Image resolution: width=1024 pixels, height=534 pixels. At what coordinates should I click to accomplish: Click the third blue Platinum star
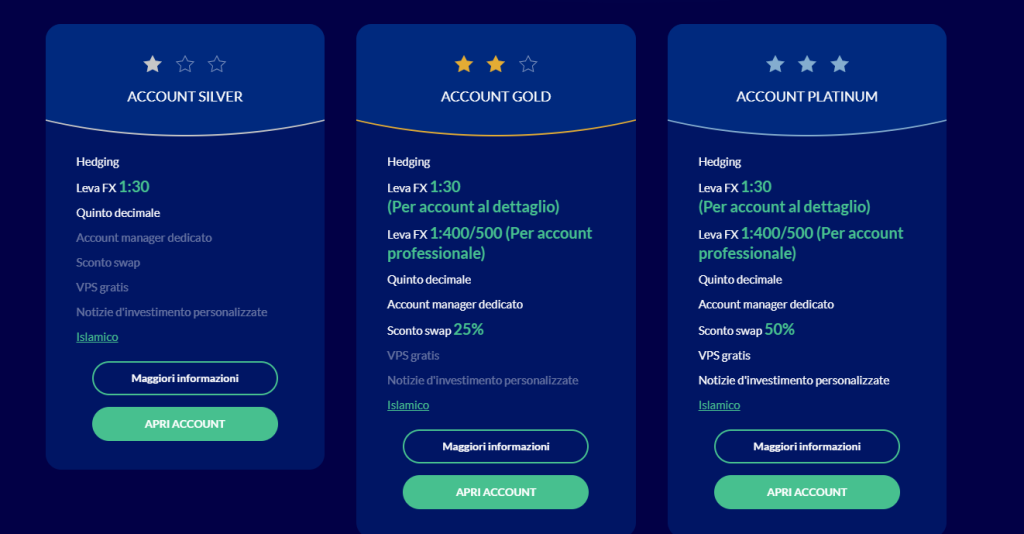pos(840,64)
